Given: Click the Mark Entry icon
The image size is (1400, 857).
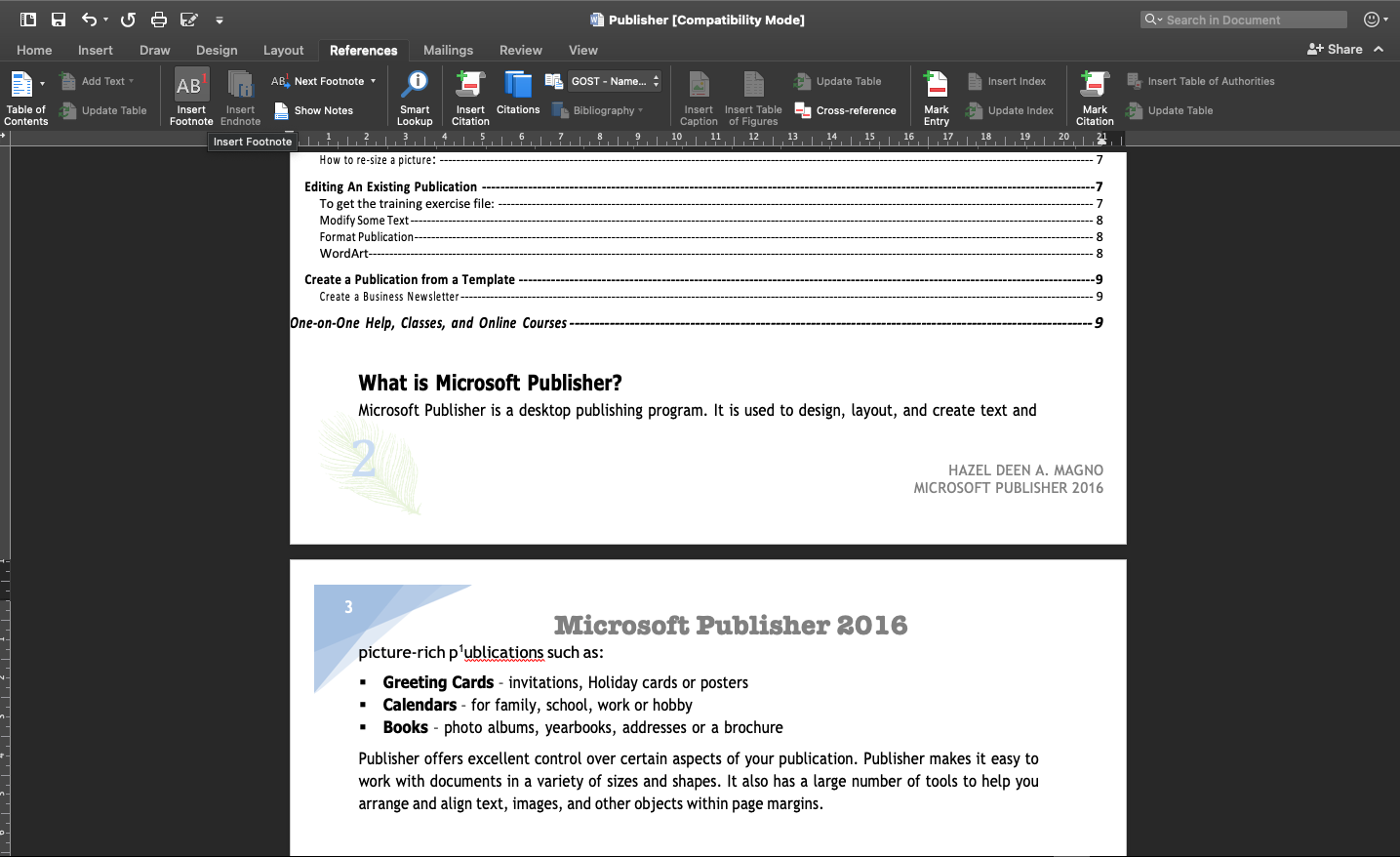Looking at the screenshot, I should [x=936, y=85].
